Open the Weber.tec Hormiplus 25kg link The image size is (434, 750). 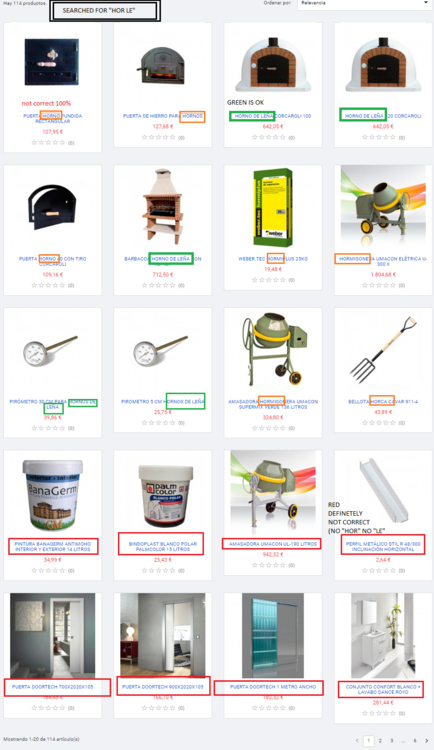click(x=273, y=259)
